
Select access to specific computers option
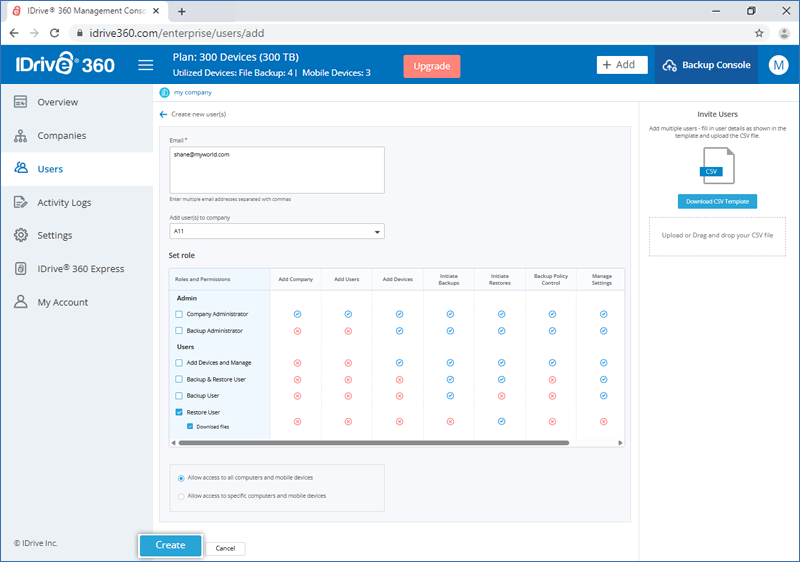[180, 496]
